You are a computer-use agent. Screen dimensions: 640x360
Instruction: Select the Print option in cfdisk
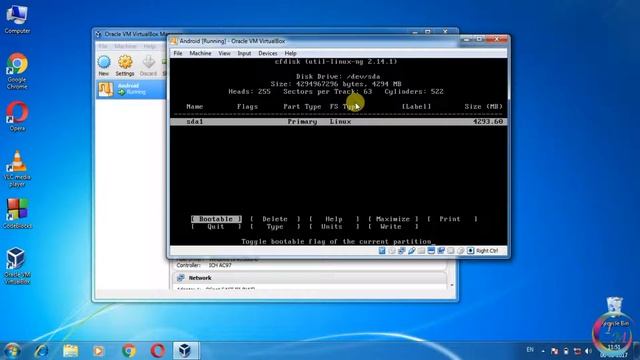tap(452, 219)
